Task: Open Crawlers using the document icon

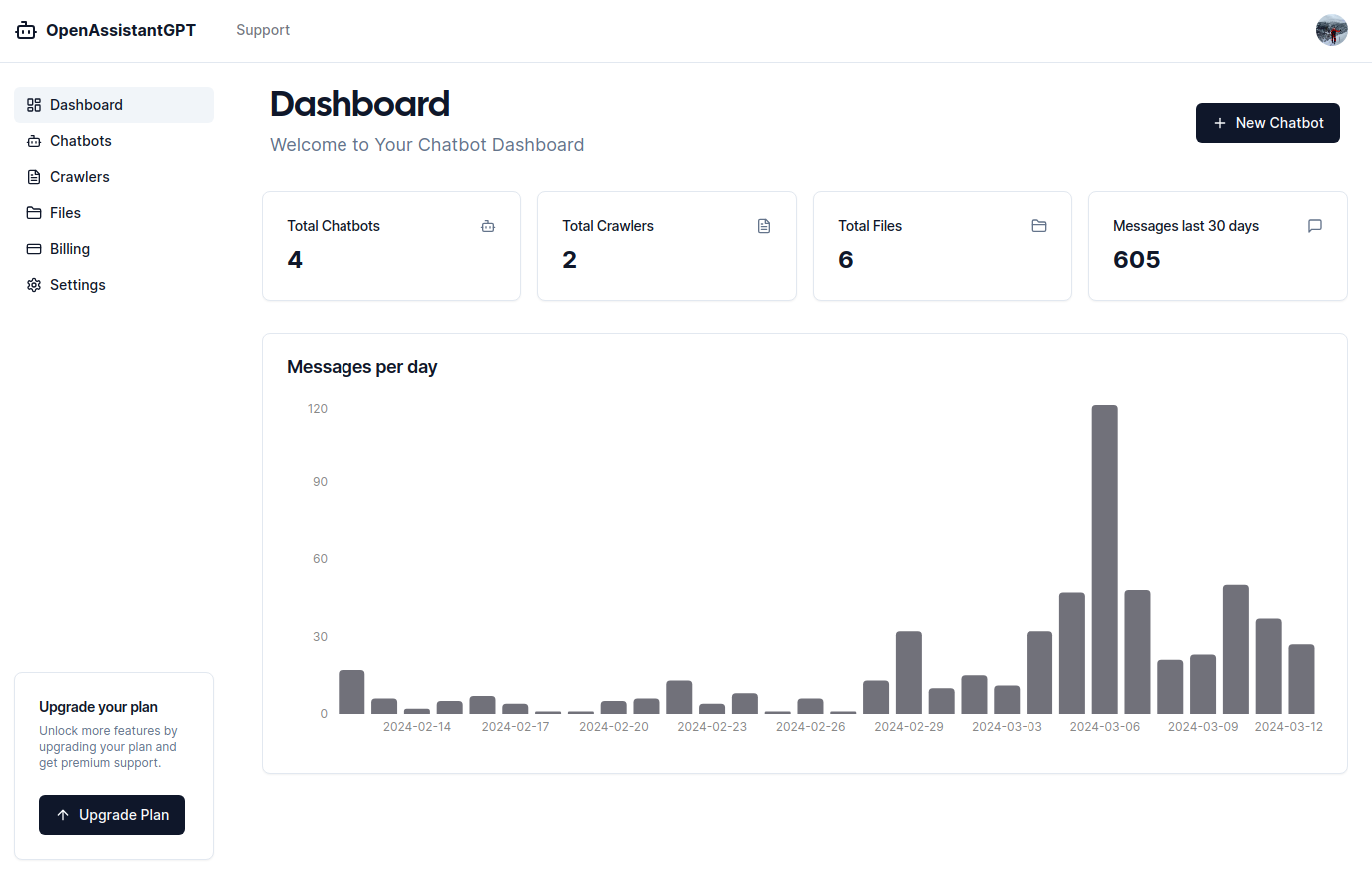Action: click(x=33, y=176)
